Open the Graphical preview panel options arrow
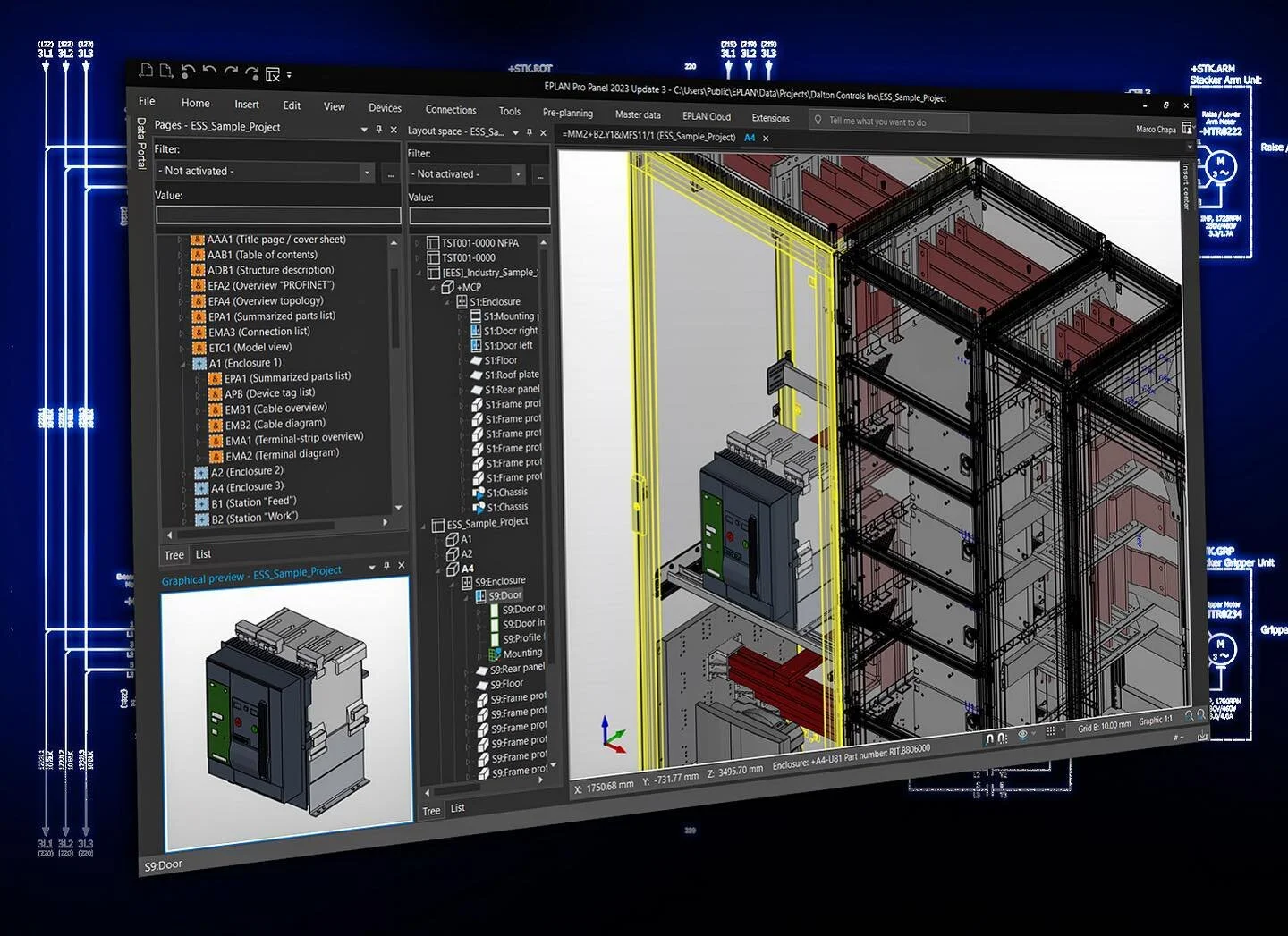 coord(372,567)
